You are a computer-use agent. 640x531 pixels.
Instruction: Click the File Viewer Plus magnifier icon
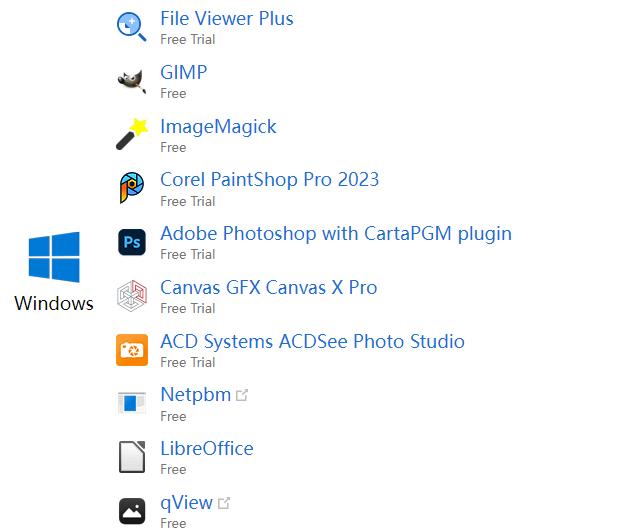(x=132, y=26)
